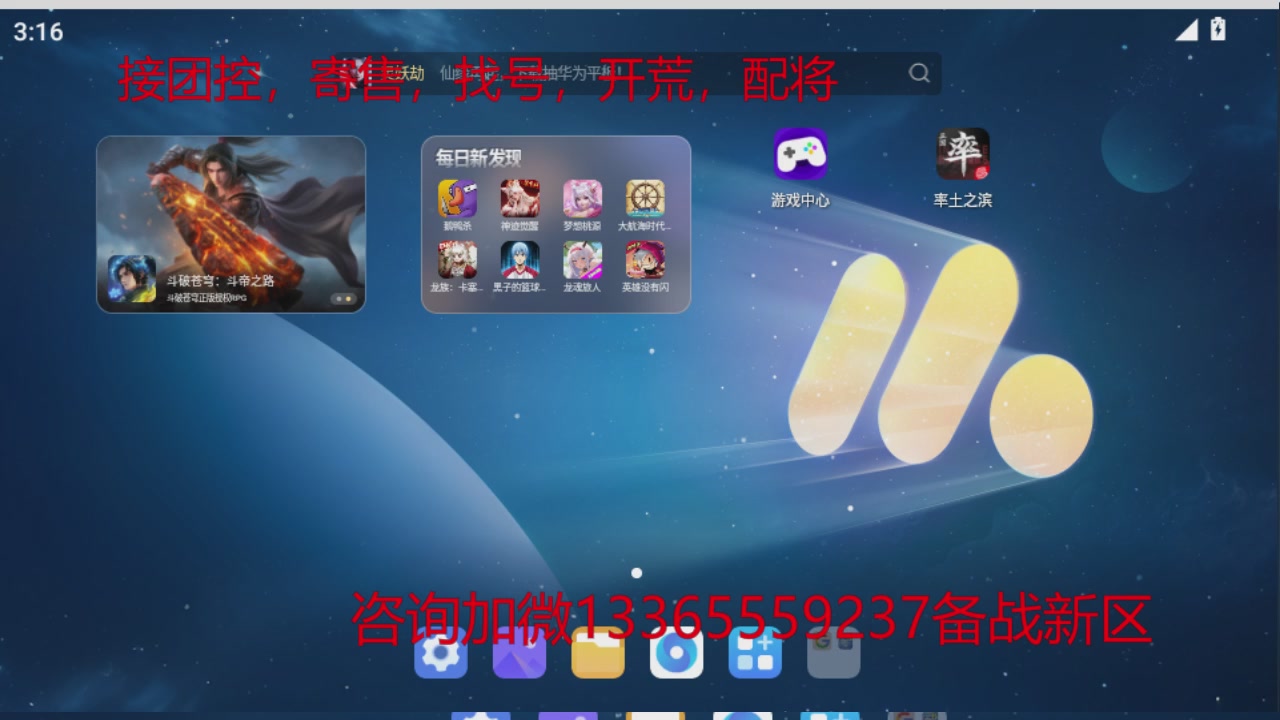Tap the top search bar field

(638, 73)
